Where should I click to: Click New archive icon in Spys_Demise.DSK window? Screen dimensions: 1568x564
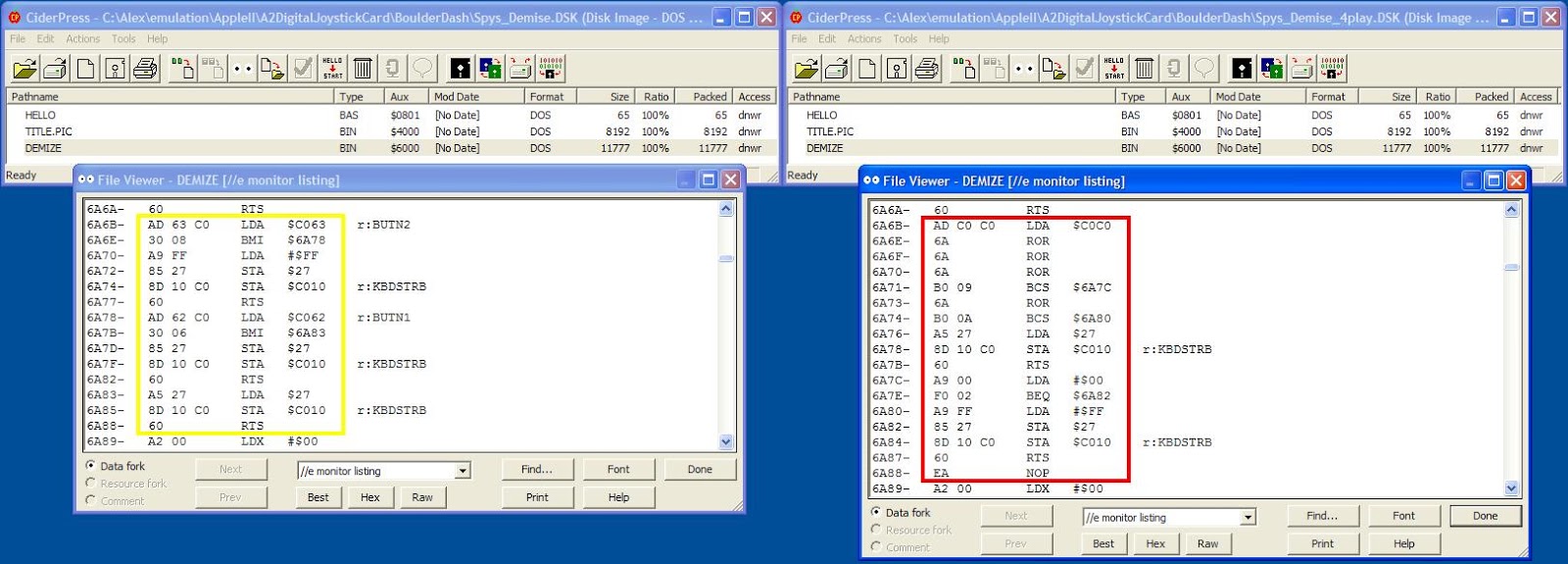coord(85,68)
